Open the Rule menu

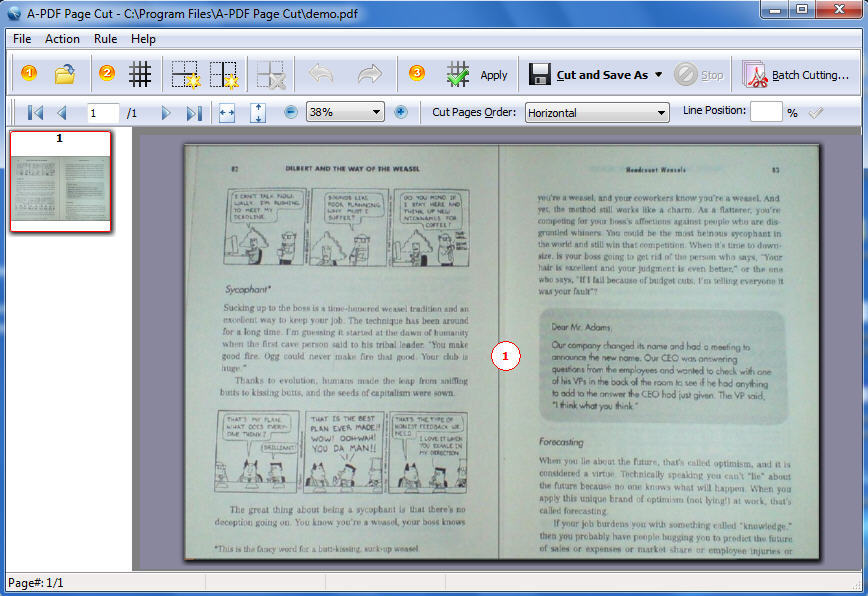(x=105, y=39)
